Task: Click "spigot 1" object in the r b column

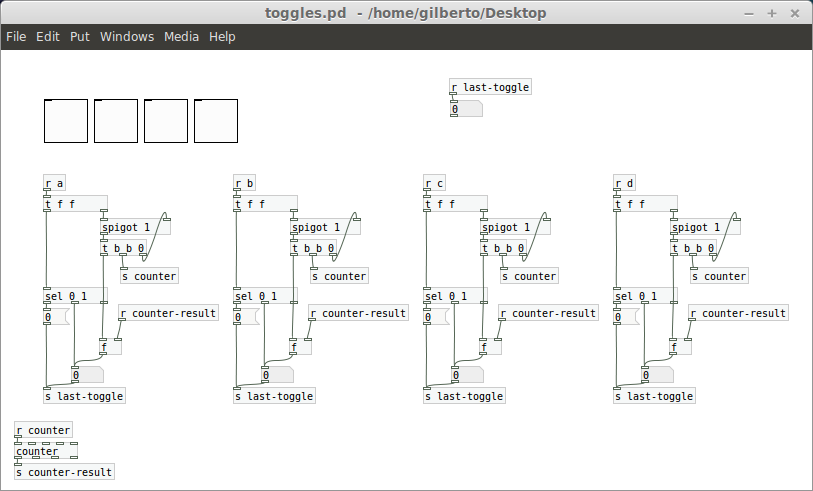Action: click(x=320, y=228)
